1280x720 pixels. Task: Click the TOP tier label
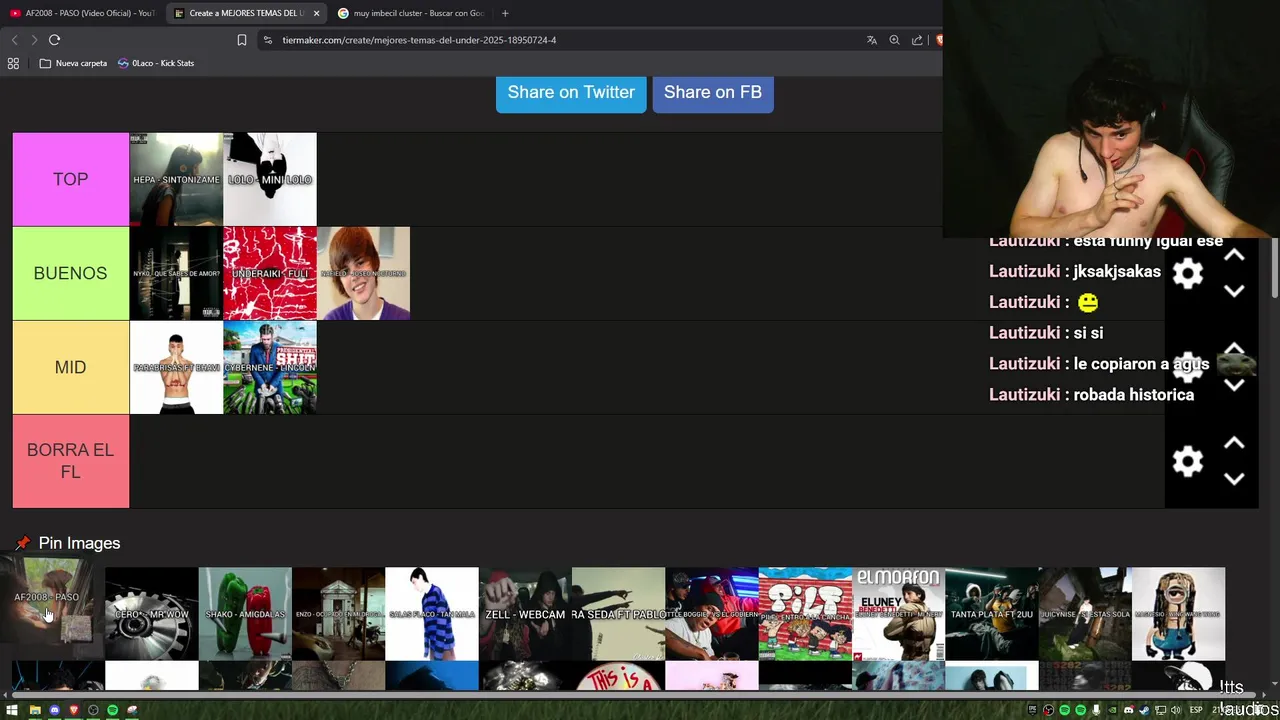coord(70,179)
